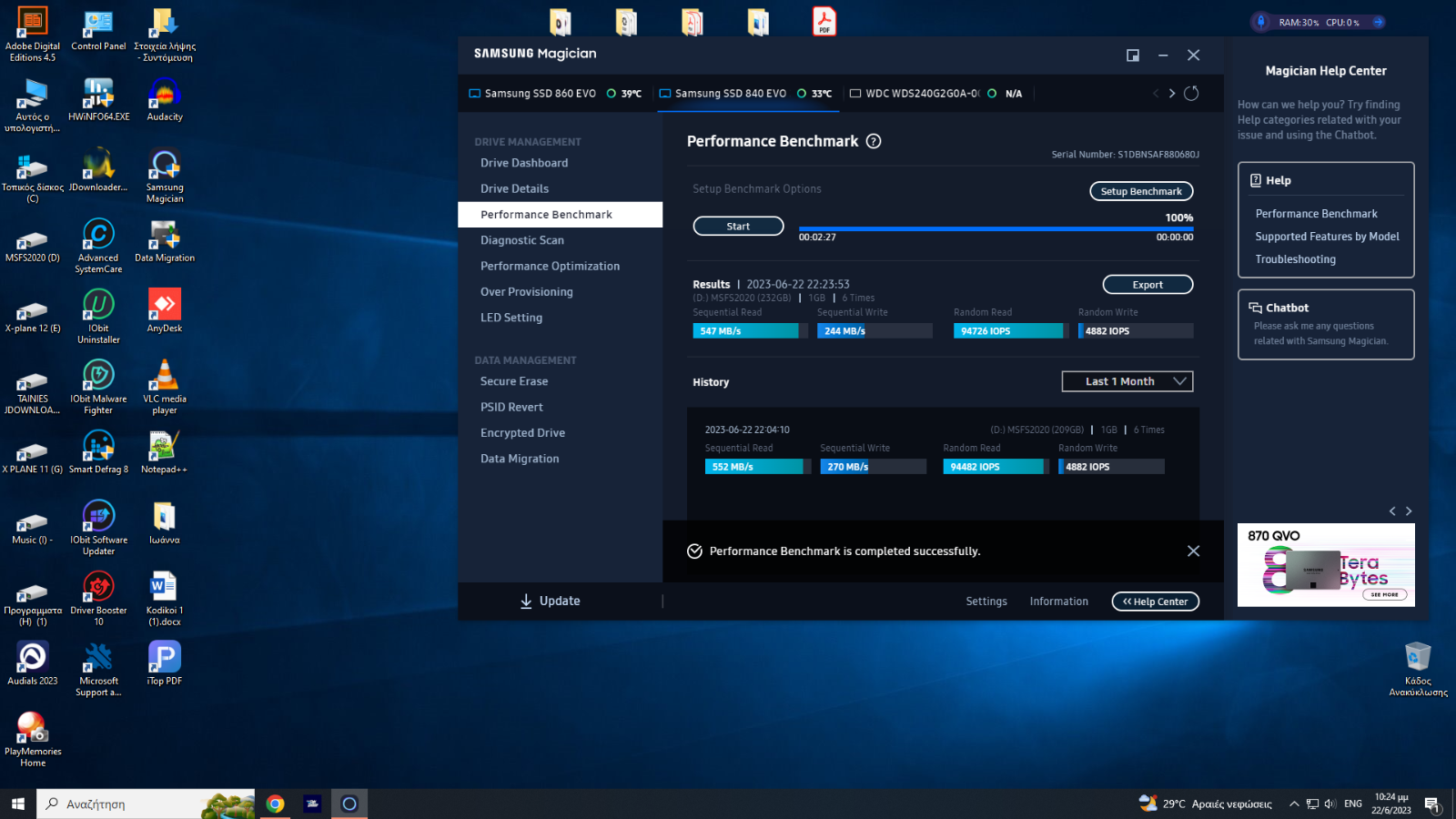Open the Chatbot card

(x=1326, y=324)
